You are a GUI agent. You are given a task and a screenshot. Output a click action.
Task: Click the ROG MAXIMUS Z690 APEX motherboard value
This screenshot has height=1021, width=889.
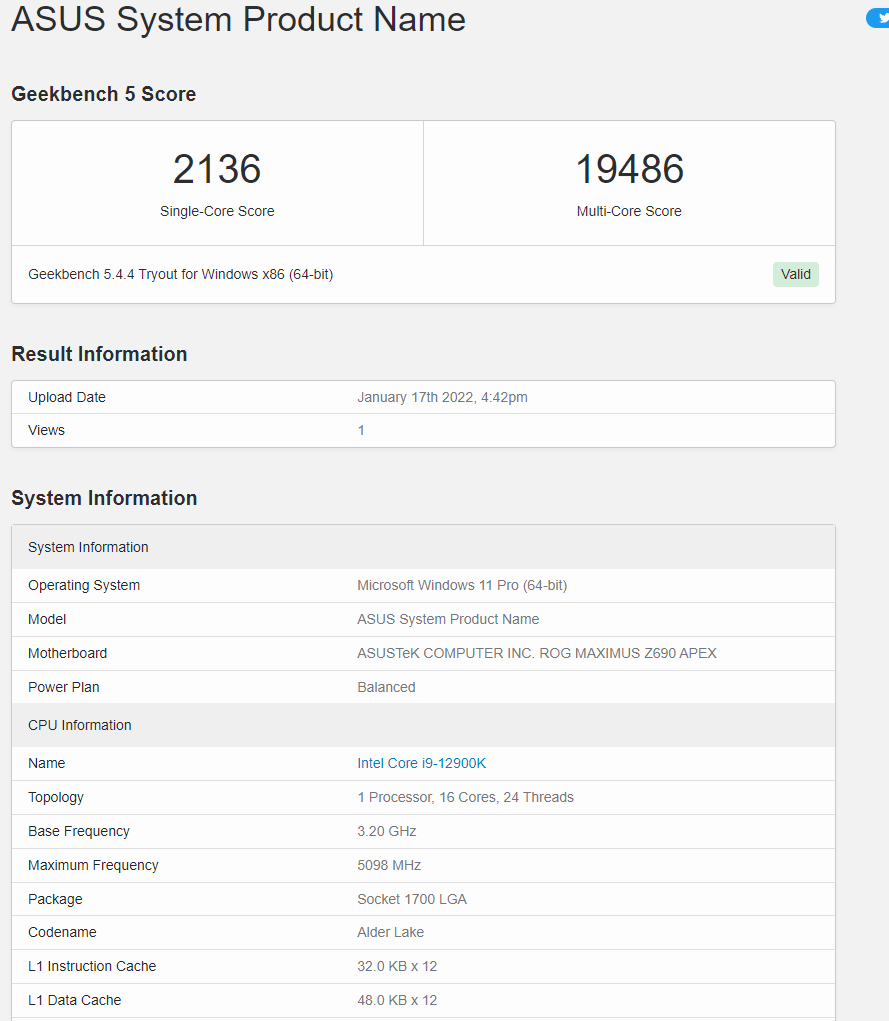537,653
